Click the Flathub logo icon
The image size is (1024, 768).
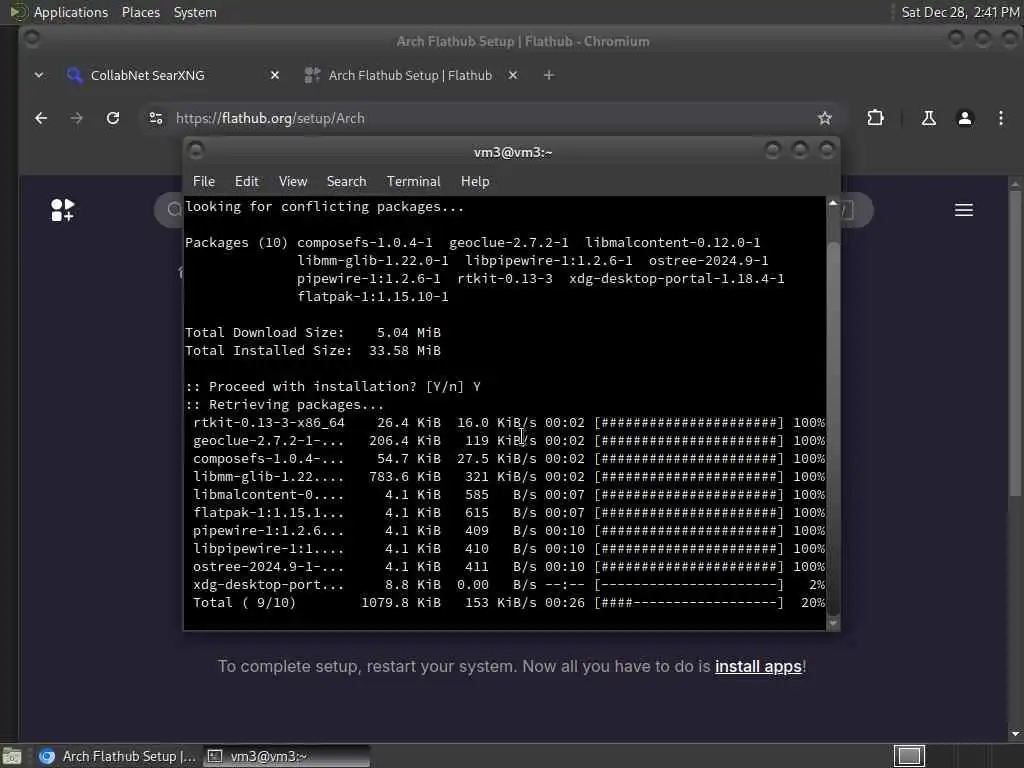(x=63, y=210)
